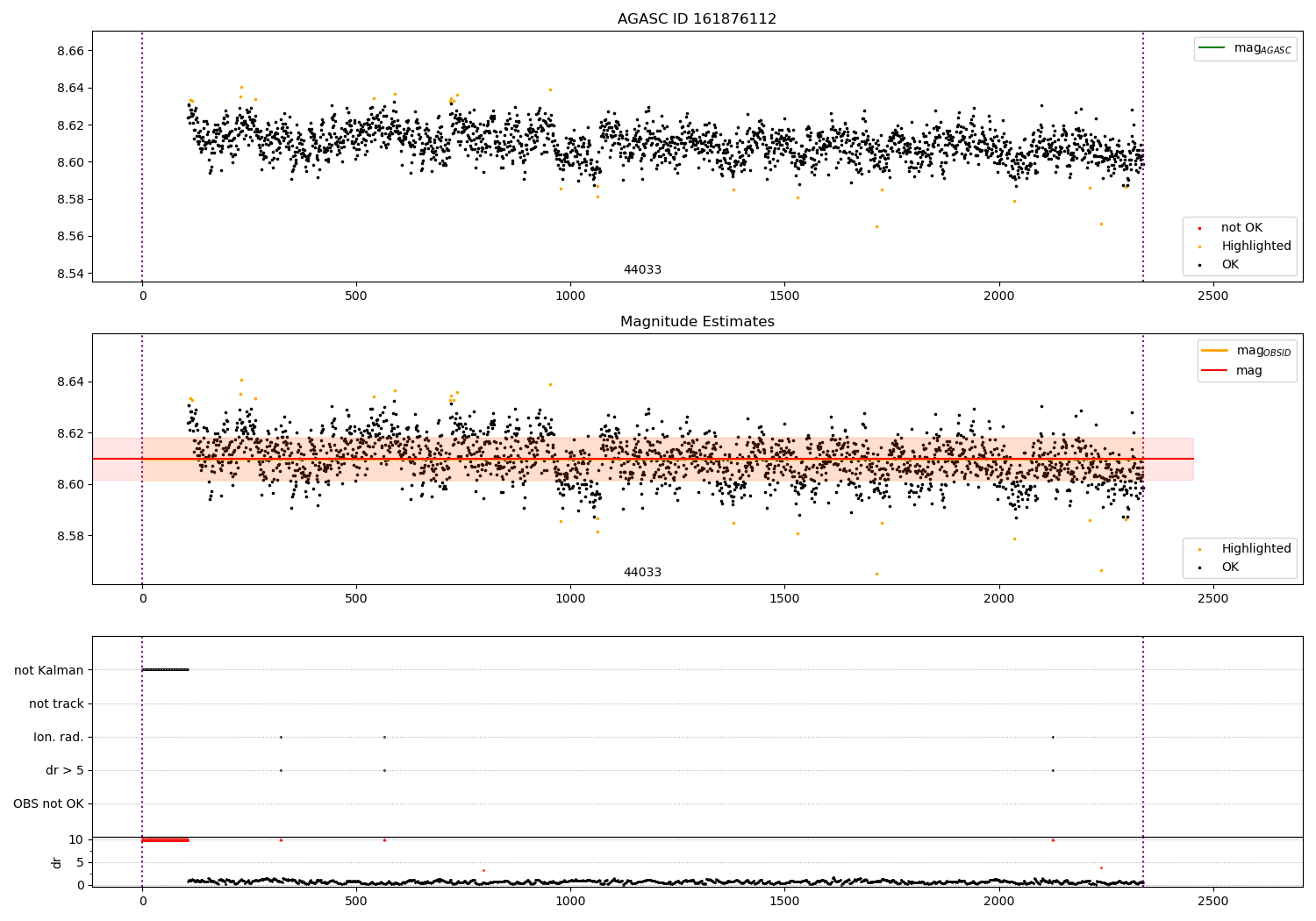Click the green mag AGASC legend entry

click(1245, 48)
